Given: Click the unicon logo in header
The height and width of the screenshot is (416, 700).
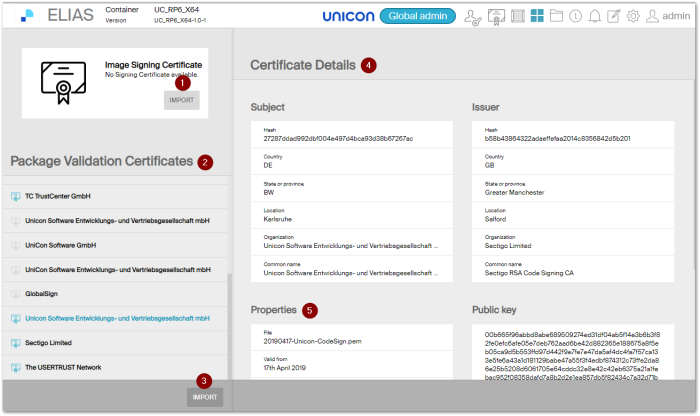Looking at the screenshot, I should point(348,17).
